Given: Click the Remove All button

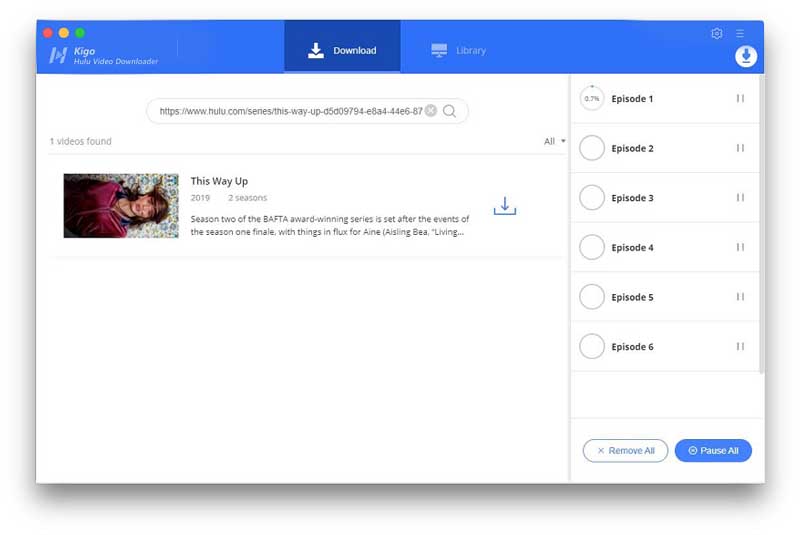Looking at the screenshot, I should point(625,450).
